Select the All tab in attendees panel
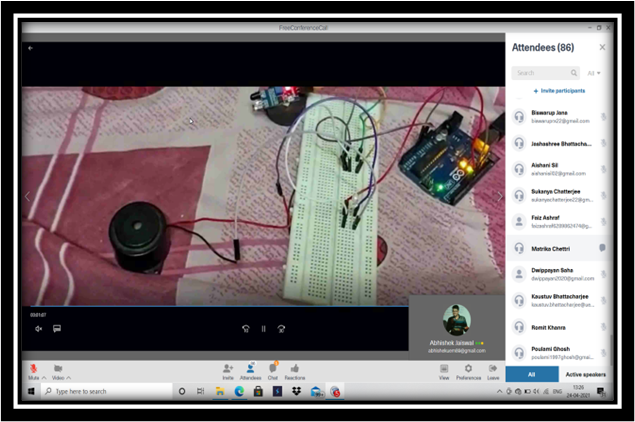Image resolution: width=635 pixels, height=422 pixels. click(x=531, y=374)
